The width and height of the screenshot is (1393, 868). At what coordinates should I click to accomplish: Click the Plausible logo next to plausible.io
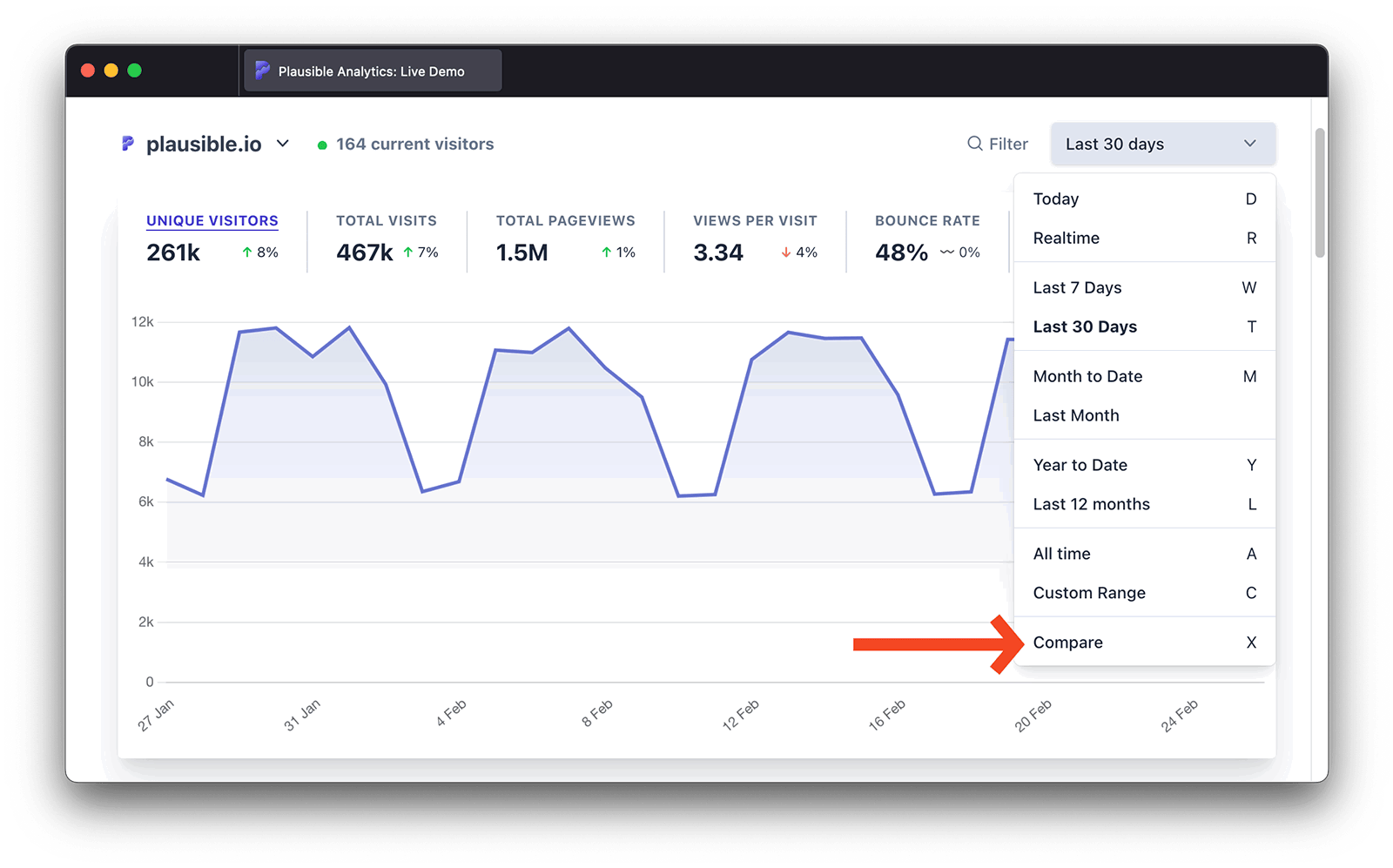[x=128, y=144]
